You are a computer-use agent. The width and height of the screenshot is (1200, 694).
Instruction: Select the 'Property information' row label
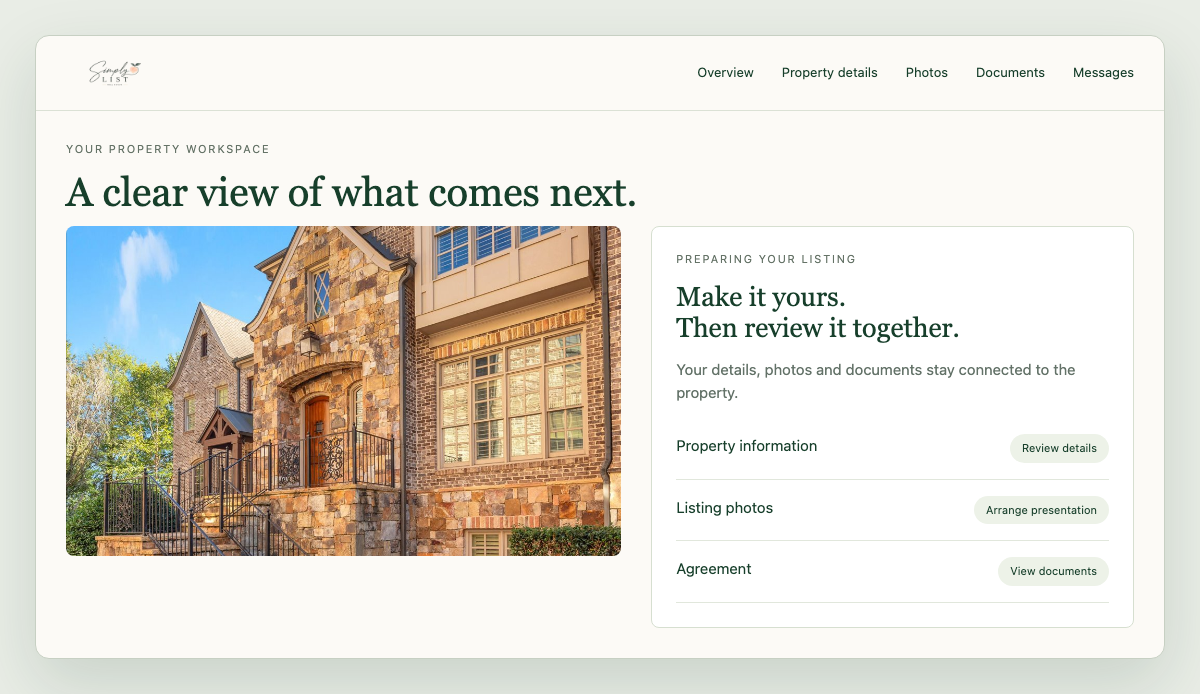coord(746,446)
